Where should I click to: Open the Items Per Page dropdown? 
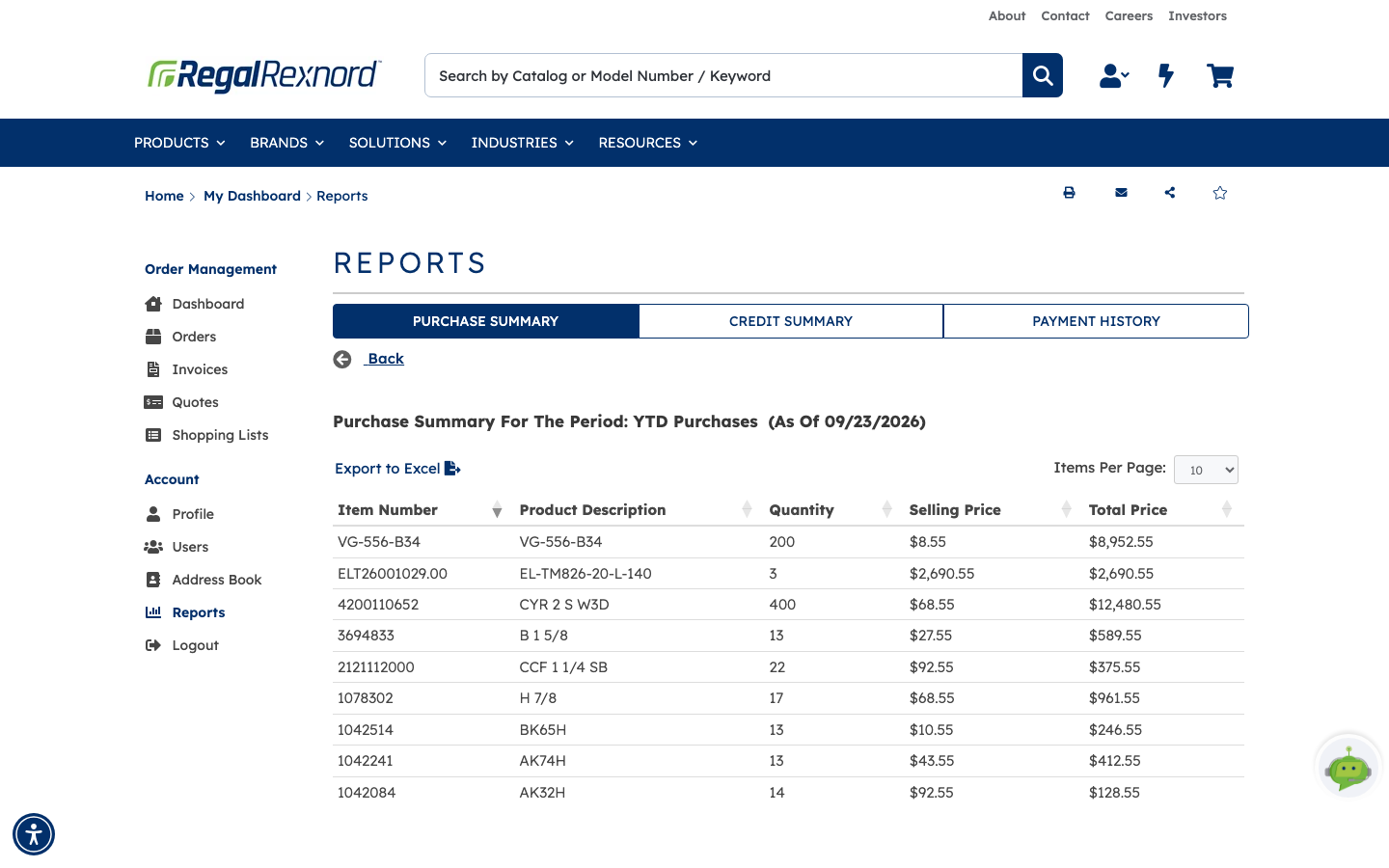[x=1206, y=470]
